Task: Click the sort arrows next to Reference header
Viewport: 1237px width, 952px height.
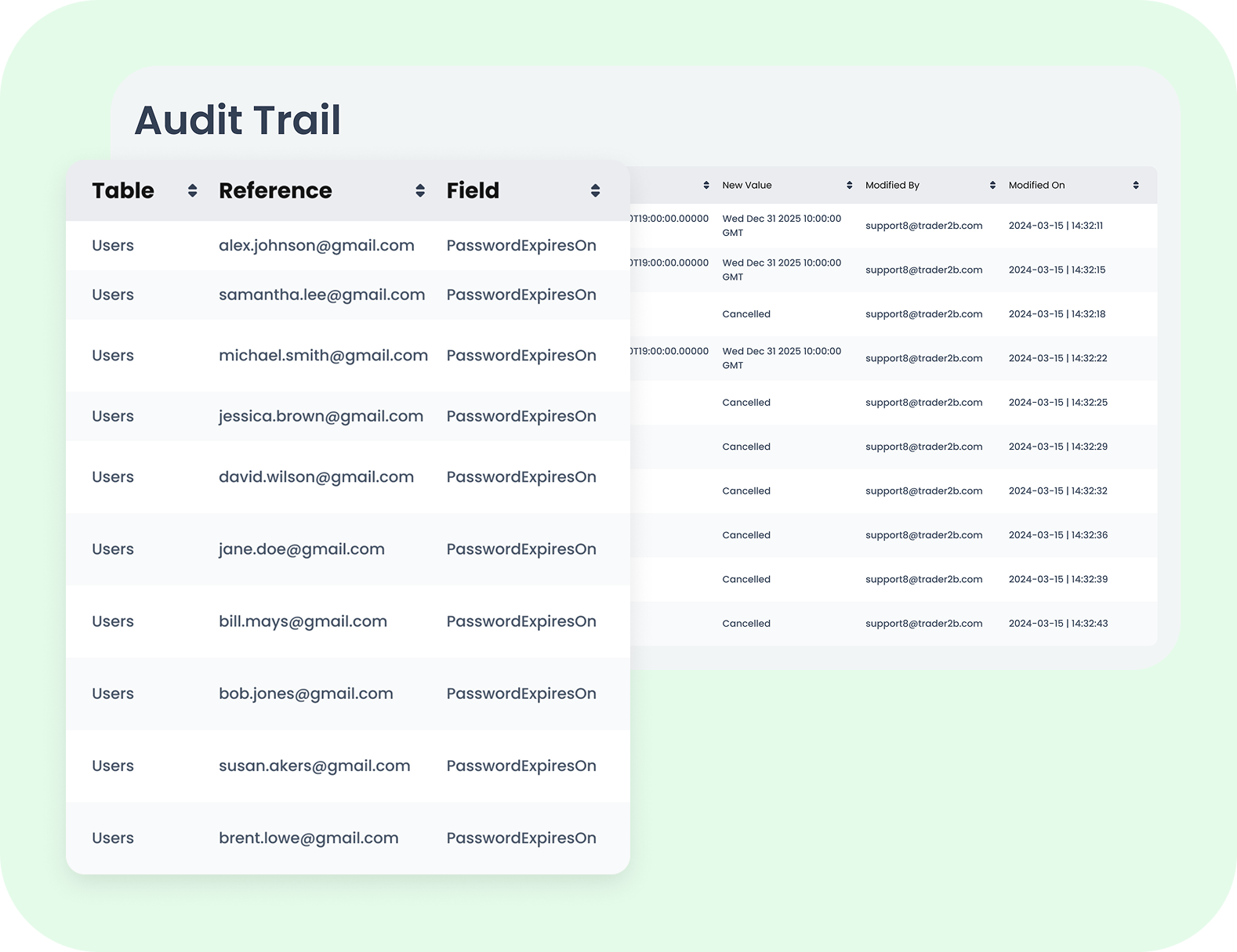Action: (x=420, y=190)
